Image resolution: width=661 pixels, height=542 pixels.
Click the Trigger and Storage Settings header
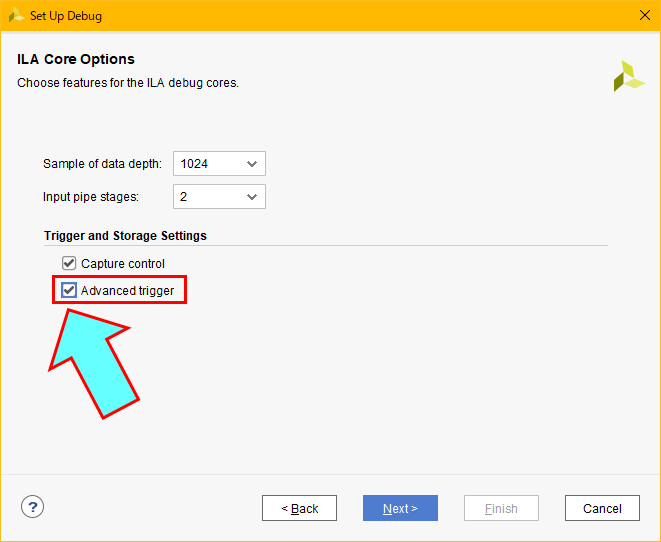[125, 236]
